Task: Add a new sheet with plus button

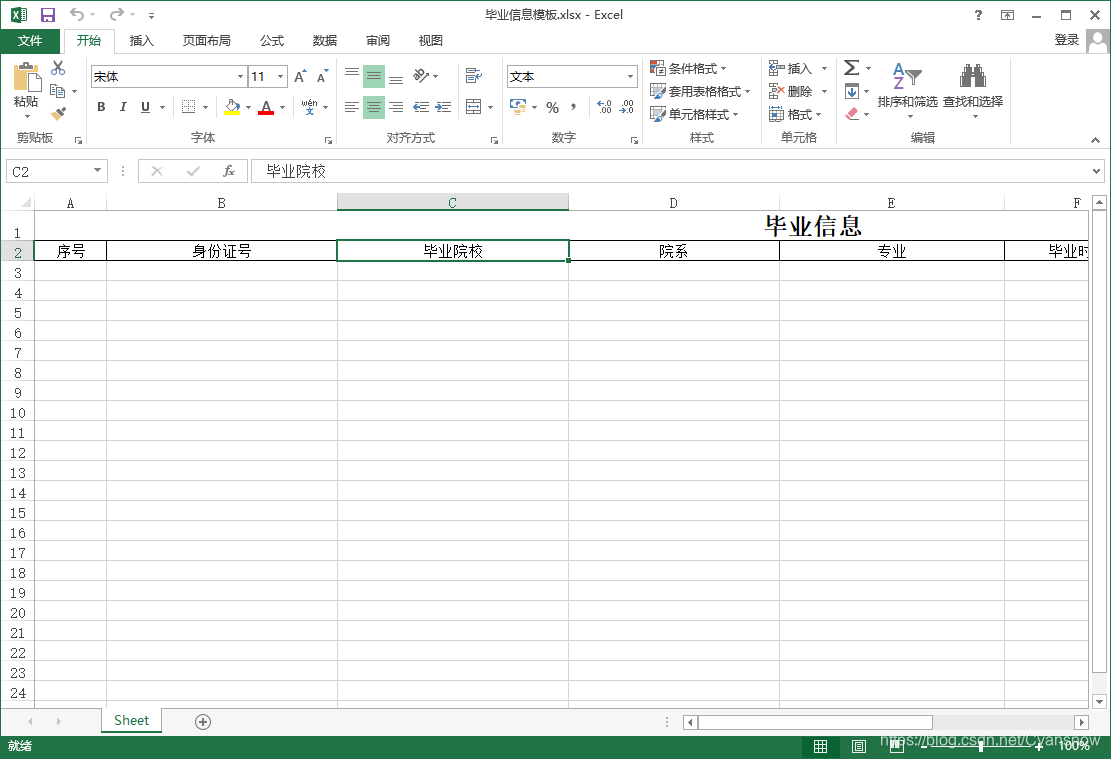Action: click(203, 721)
